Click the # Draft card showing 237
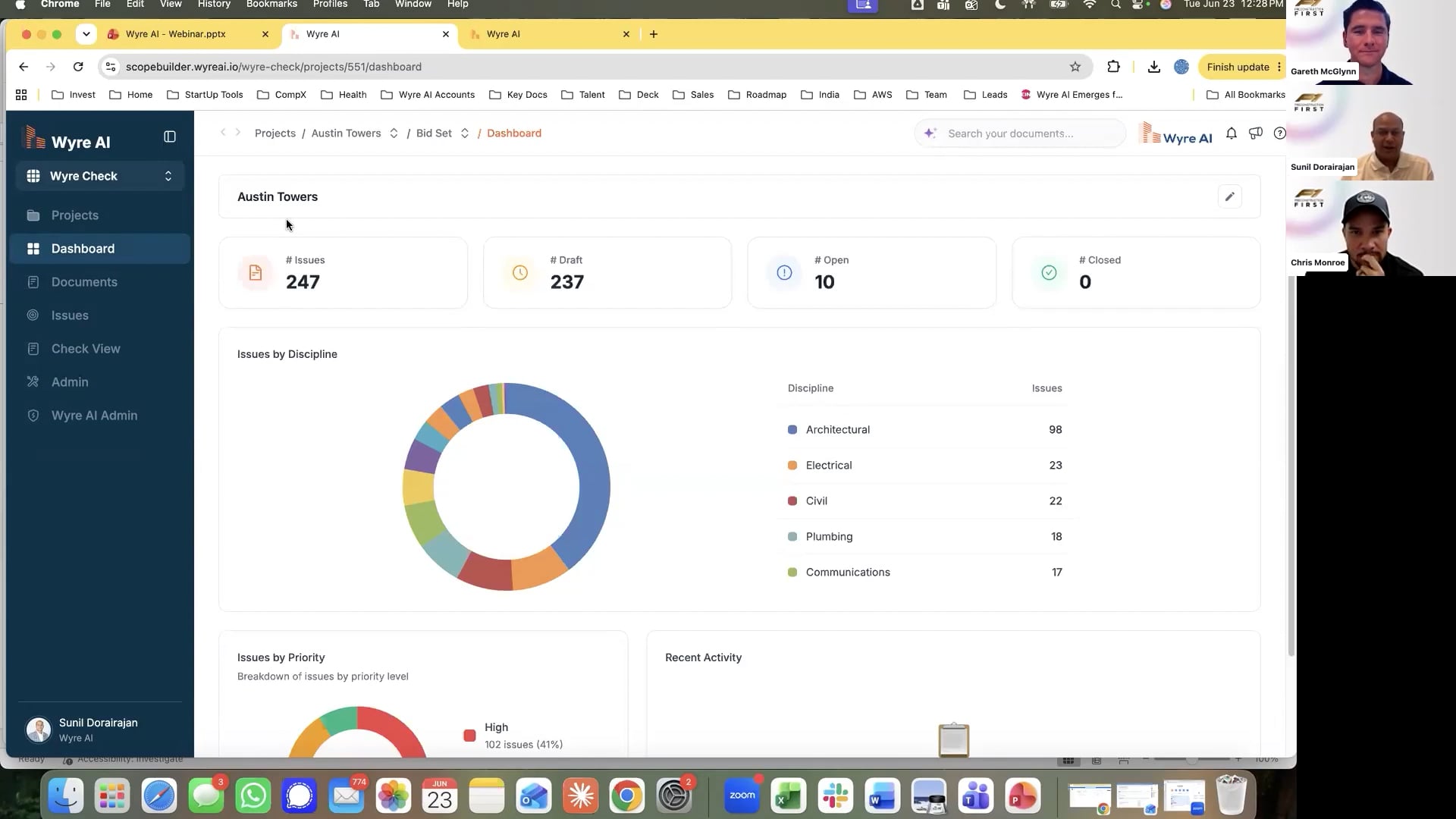This screenshot has height=819, width=1456. (607, 273)
